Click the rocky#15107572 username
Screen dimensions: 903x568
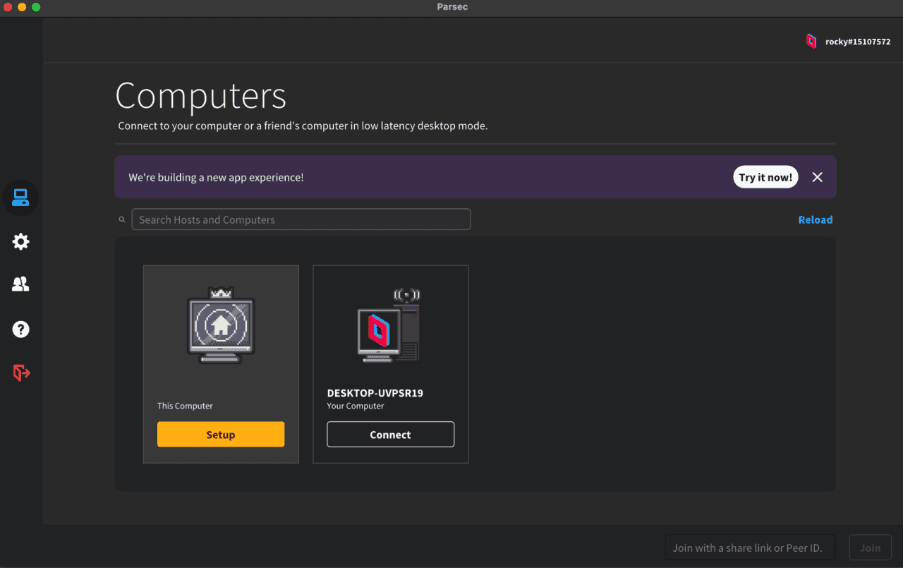point(858,41)
